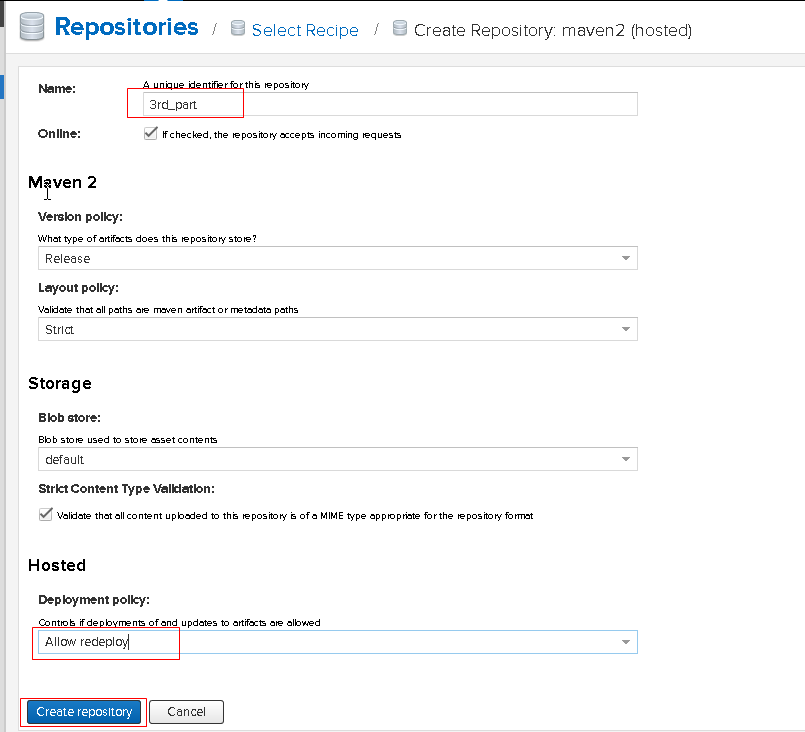This screenshot has height=732, width=805.
Task: Click the Maven 2 section heading
Action: 62,182
